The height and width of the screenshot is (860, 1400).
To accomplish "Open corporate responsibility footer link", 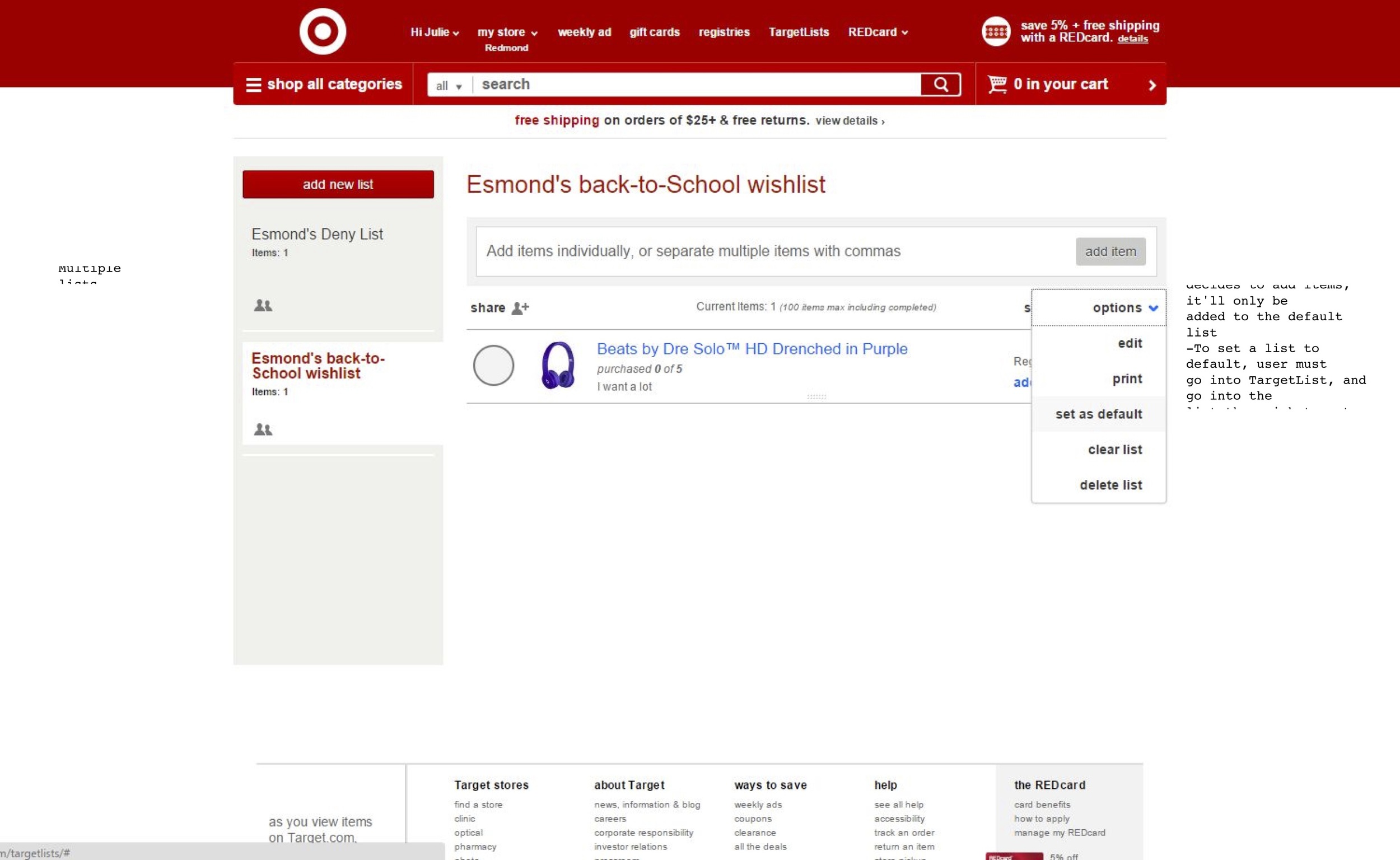I will pyautogui.click(x=643, y=833).
